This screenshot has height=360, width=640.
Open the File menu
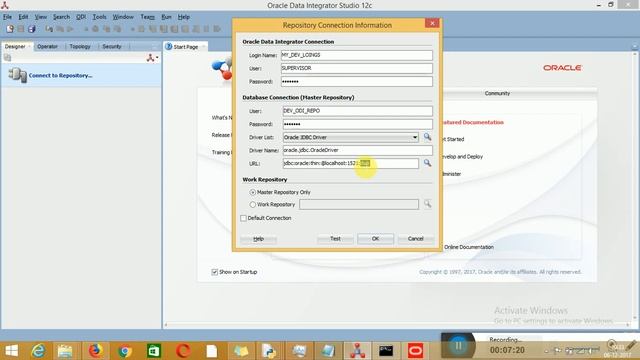pyautogui.click(x=7, y=17)
